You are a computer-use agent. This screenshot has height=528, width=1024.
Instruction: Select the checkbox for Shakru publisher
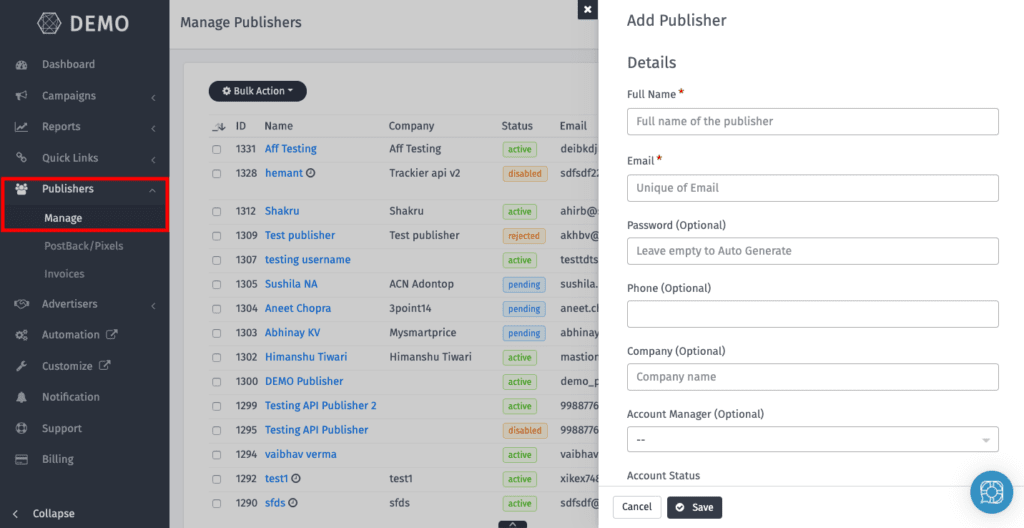[x=217, y=212]
